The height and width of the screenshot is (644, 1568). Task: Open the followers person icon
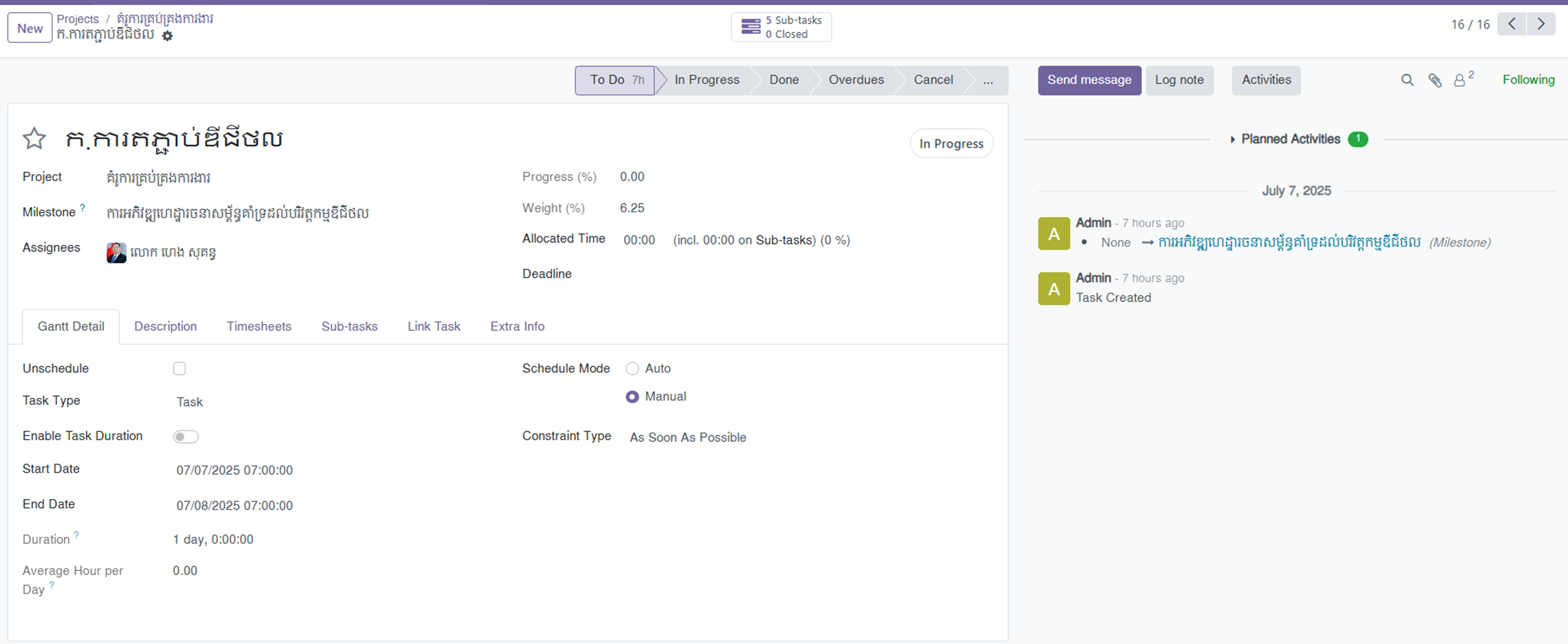click(x=1460, y=80)
